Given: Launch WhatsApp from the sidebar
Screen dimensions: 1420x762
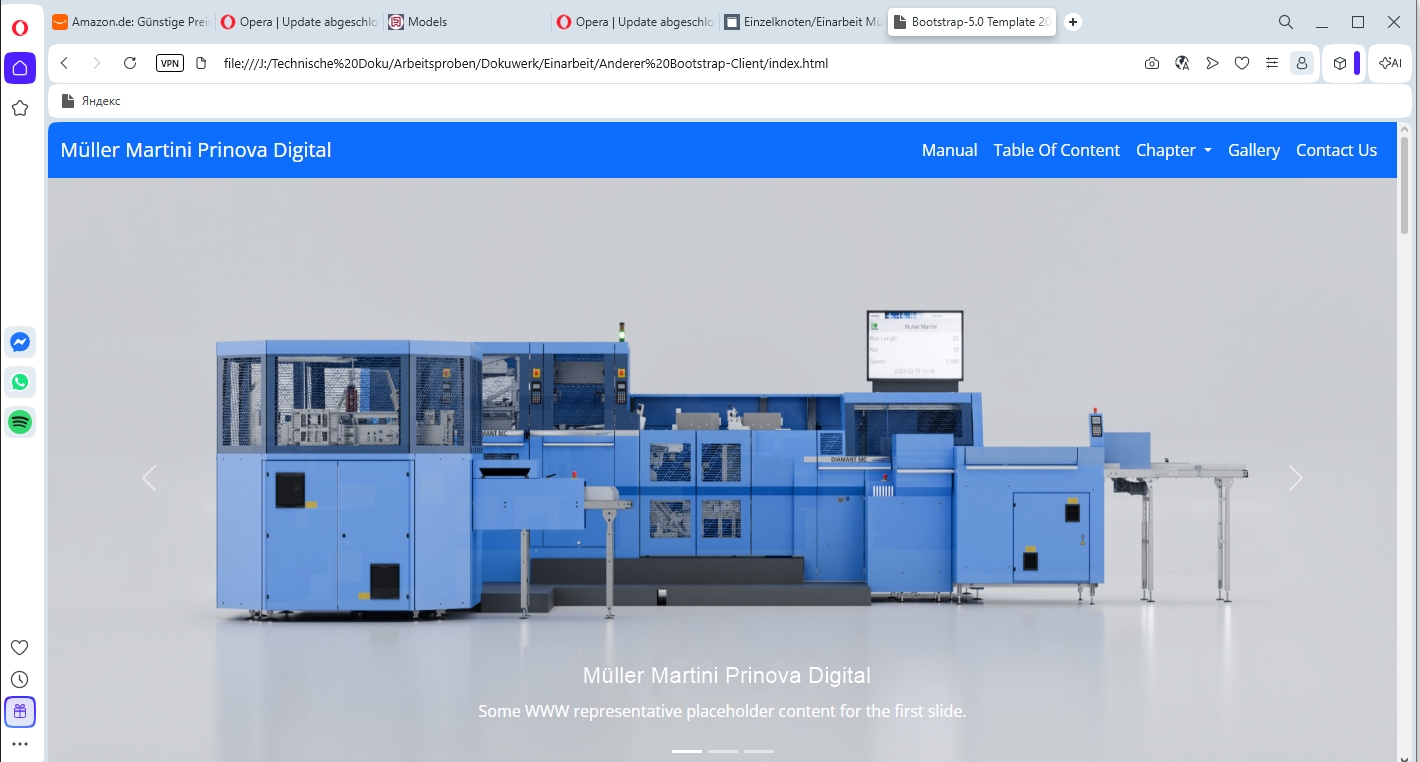Looking at the screenshot, I should tap(20, 382).
